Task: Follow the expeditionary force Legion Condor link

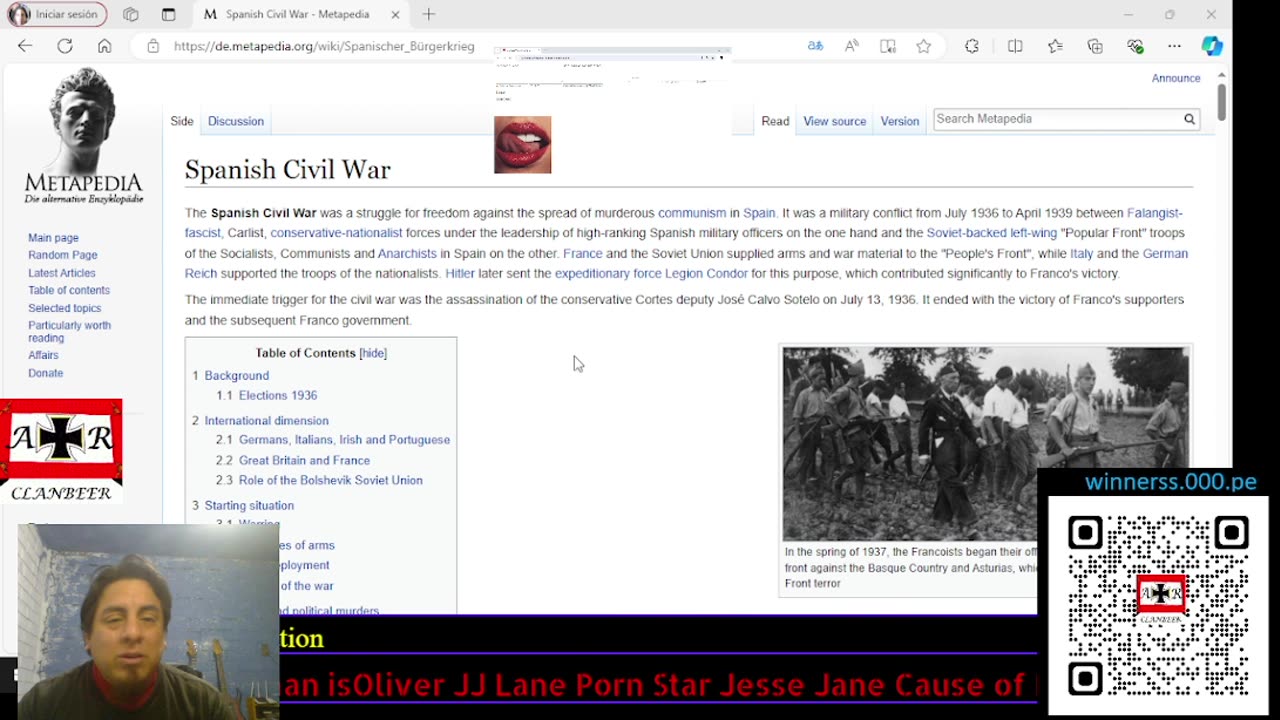Action: coord(651,274)
